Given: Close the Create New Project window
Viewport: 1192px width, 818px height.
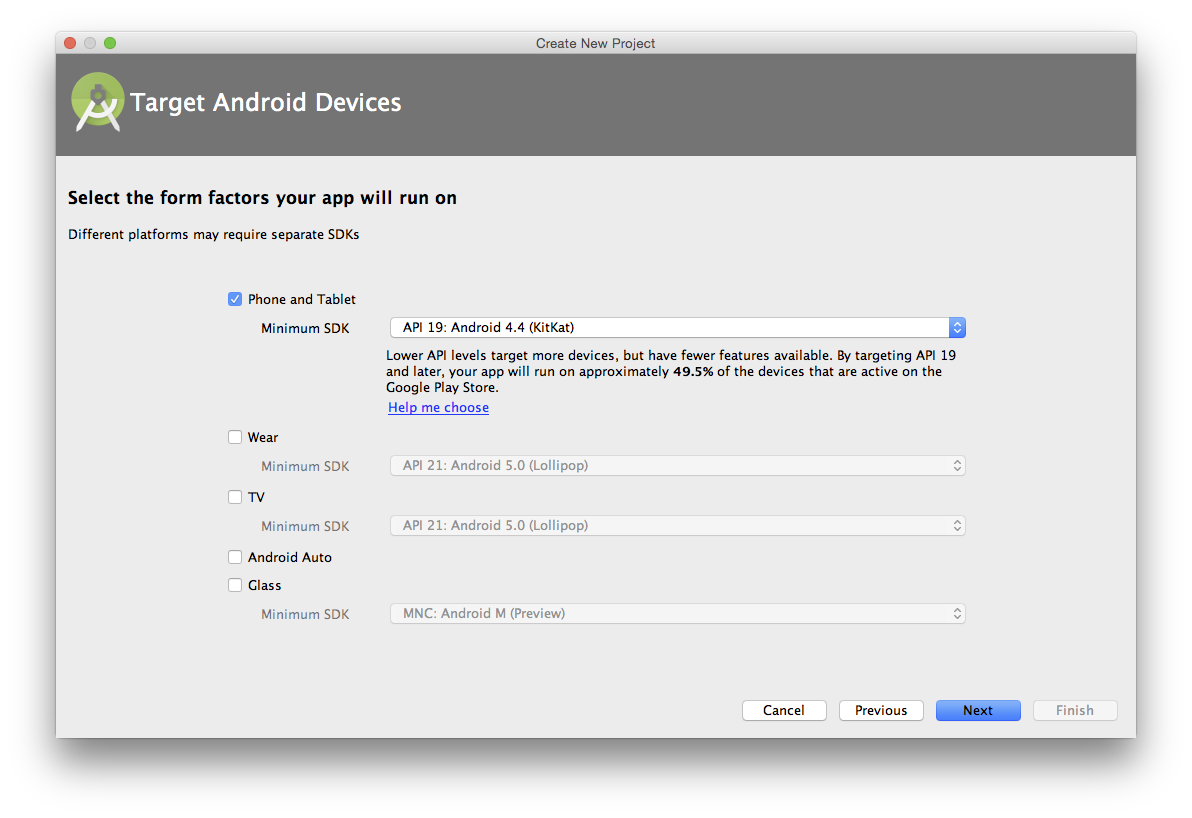Looking at the screenshot, I should point(70,43).
